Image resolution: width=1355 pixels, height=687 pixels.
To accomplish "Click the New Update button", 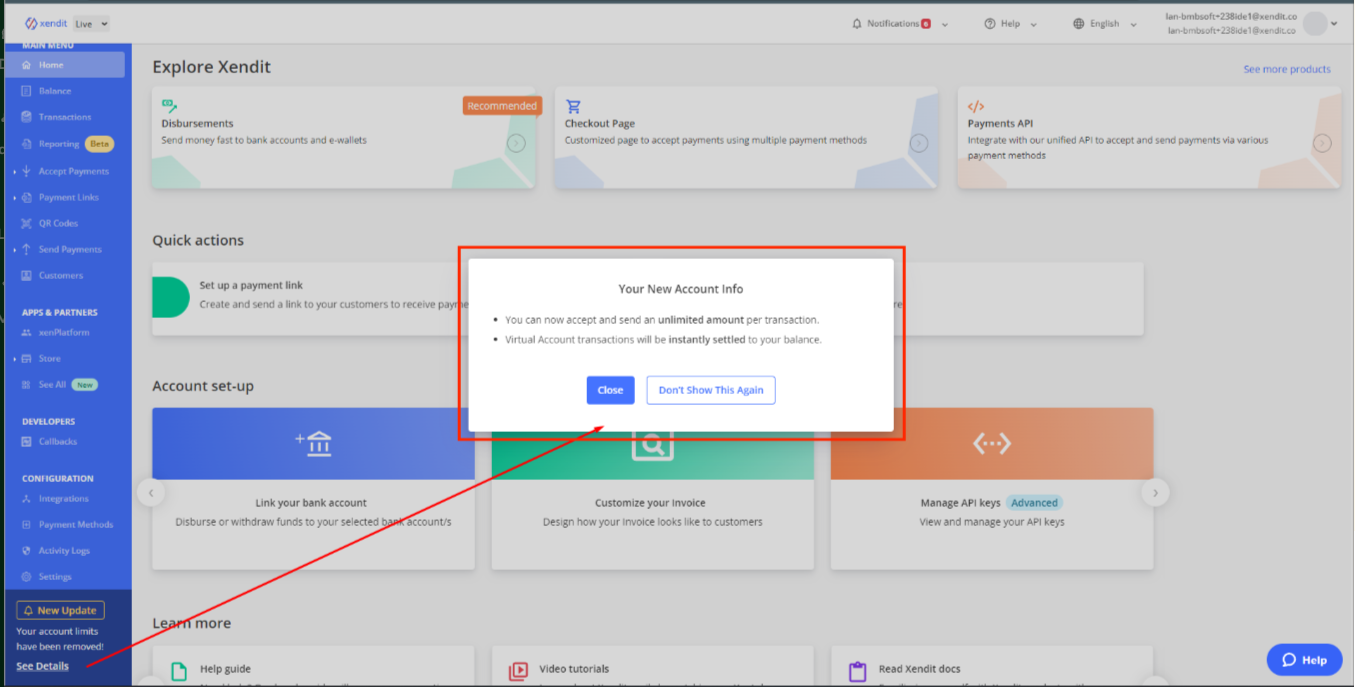I will pyautogui.click(x=60, y=610).
